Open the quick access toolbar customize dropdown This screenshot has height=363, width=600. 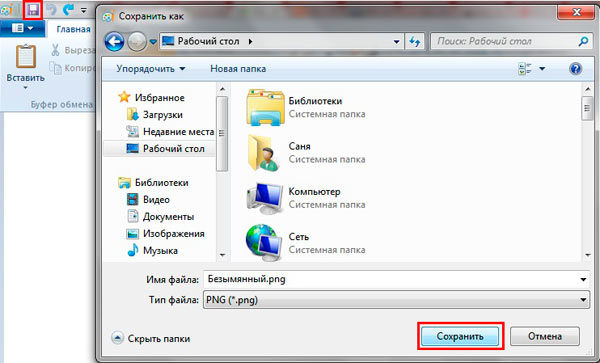click(83, 11)
